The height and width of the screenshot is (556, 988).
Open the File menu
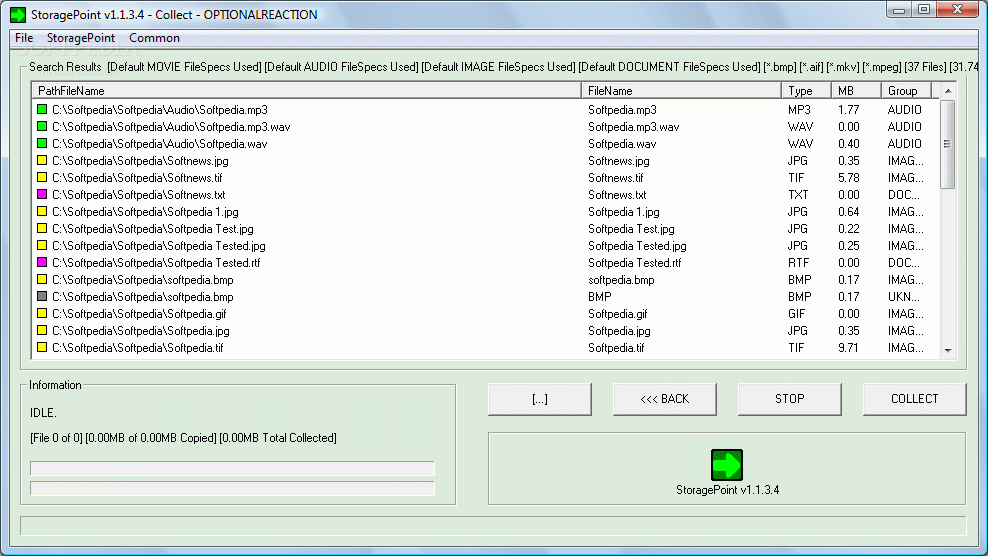pos(24,38)
